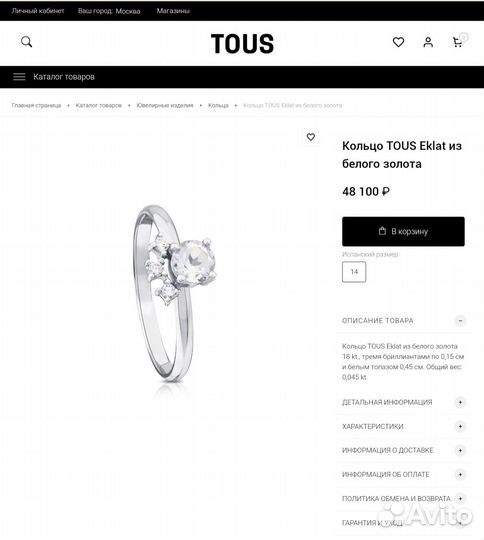Click the ring product image

(x=174, y=294)
